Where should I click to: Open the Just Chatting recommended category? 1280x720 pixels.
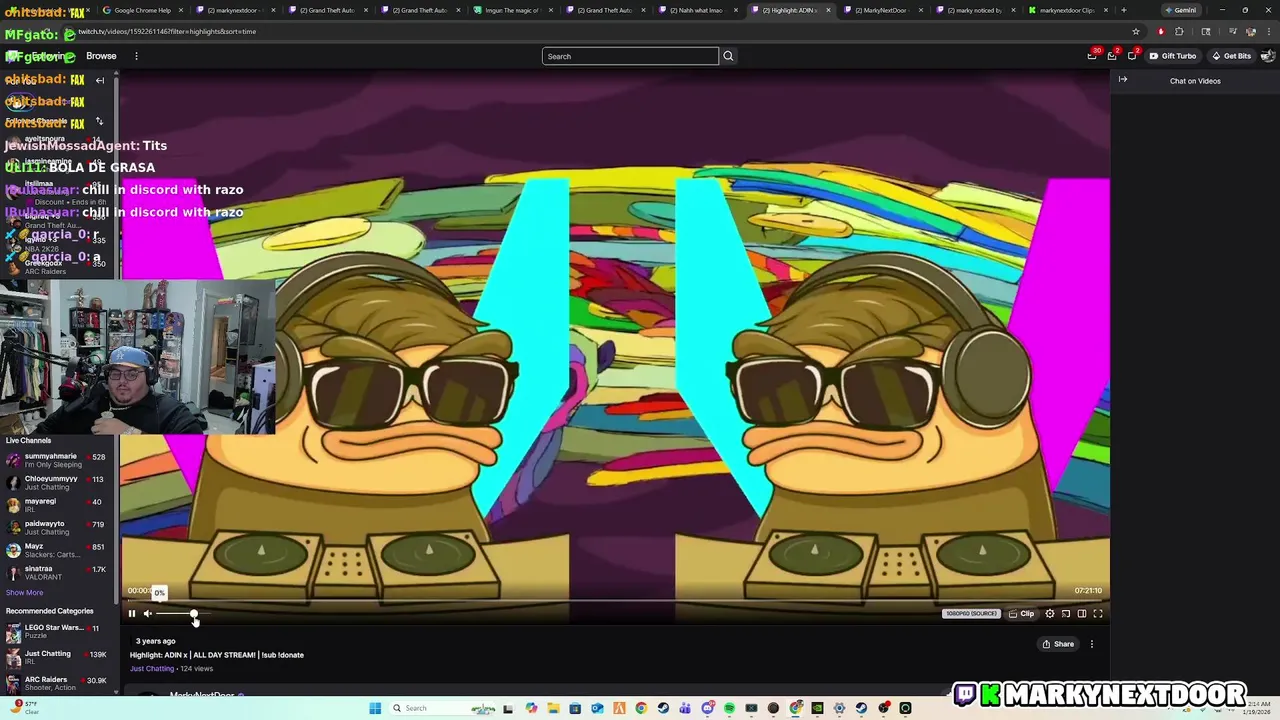point(56,657)
